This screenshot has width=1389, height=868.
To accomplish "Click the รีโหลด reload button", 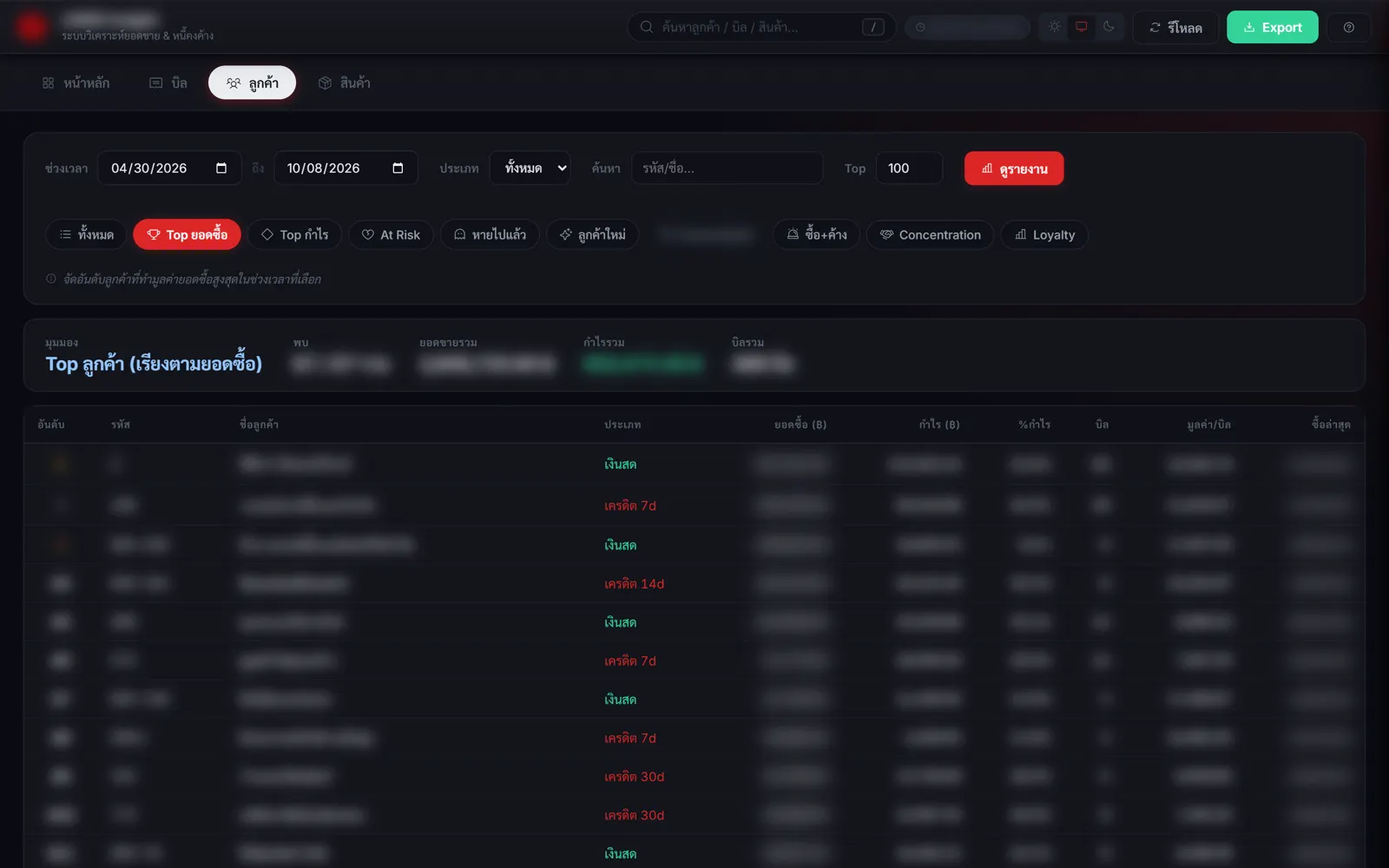I will click(x=1175, y=28).
